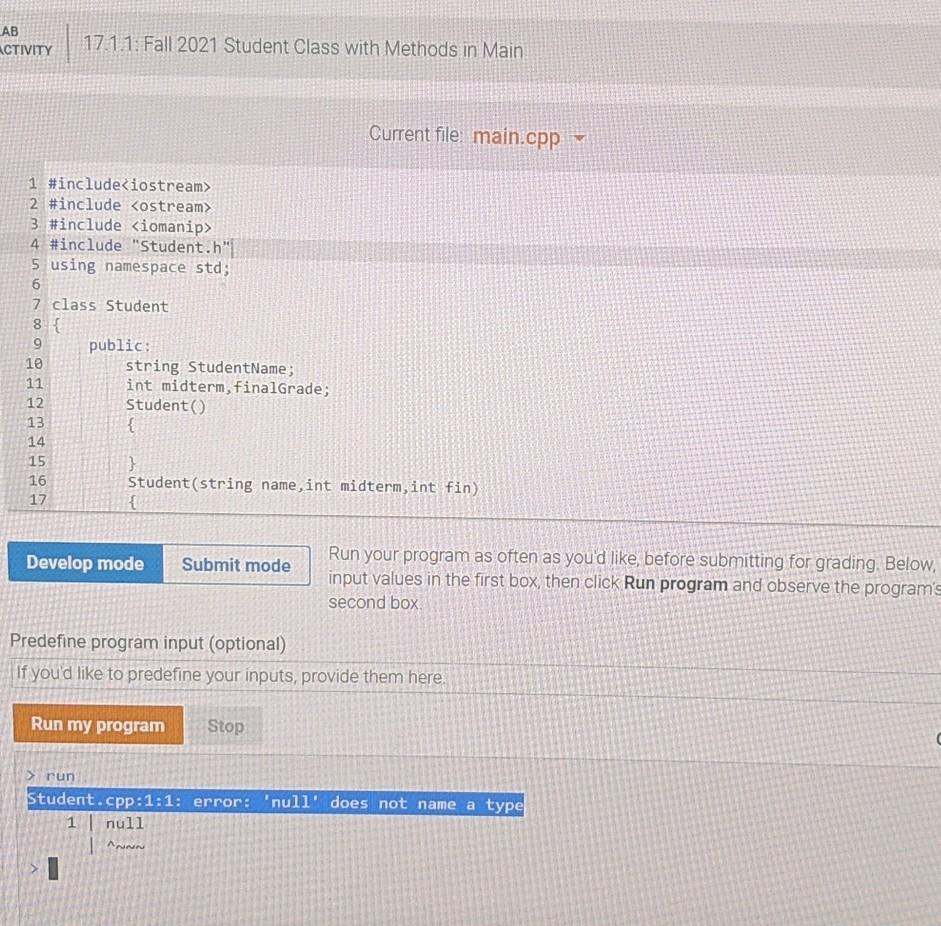Switch to Submit mode
941x926 pixels.
click(236, 565)
